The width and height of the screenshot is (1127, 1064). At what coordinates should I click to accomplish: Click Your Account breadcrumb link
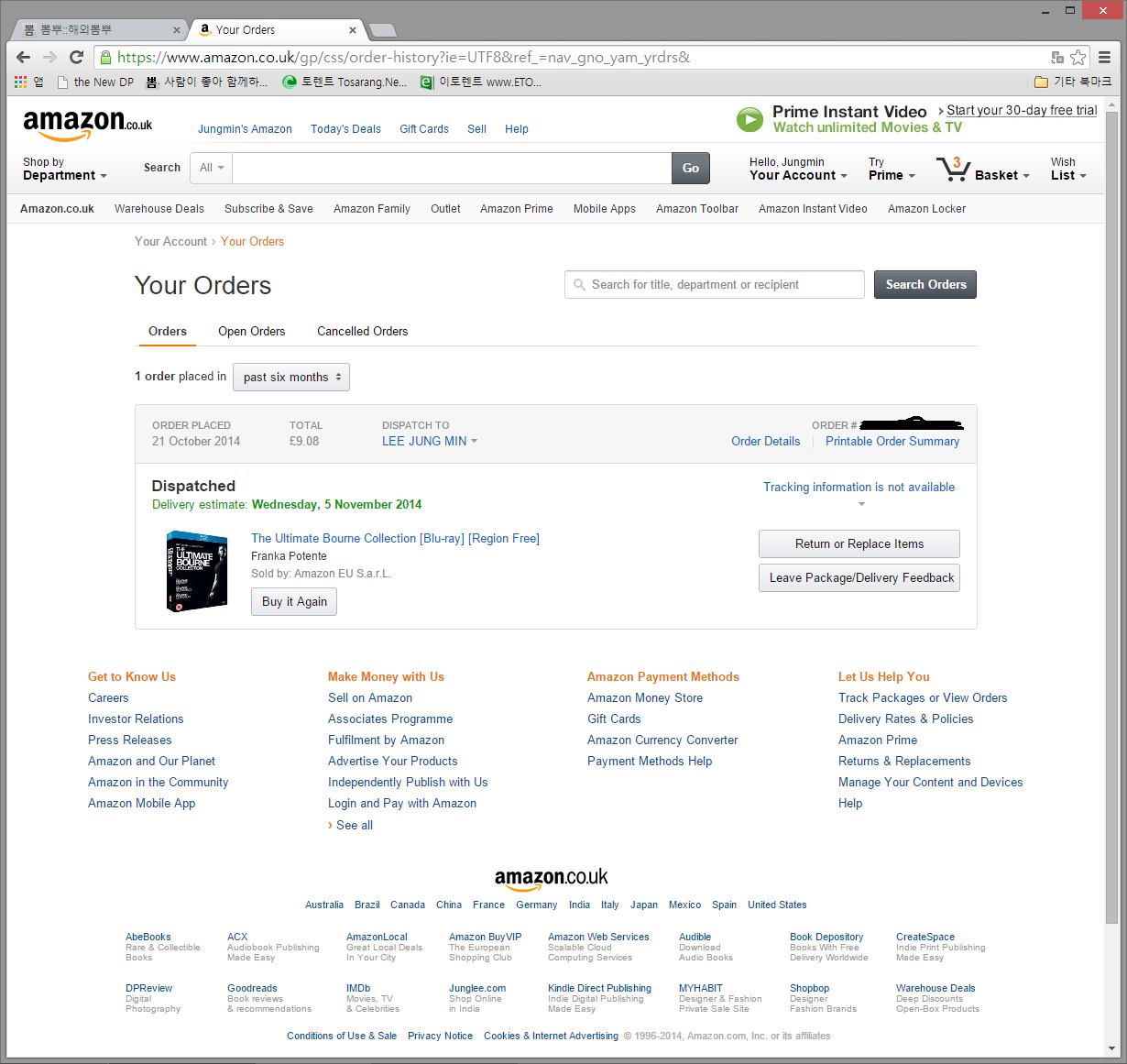point(170,241)
